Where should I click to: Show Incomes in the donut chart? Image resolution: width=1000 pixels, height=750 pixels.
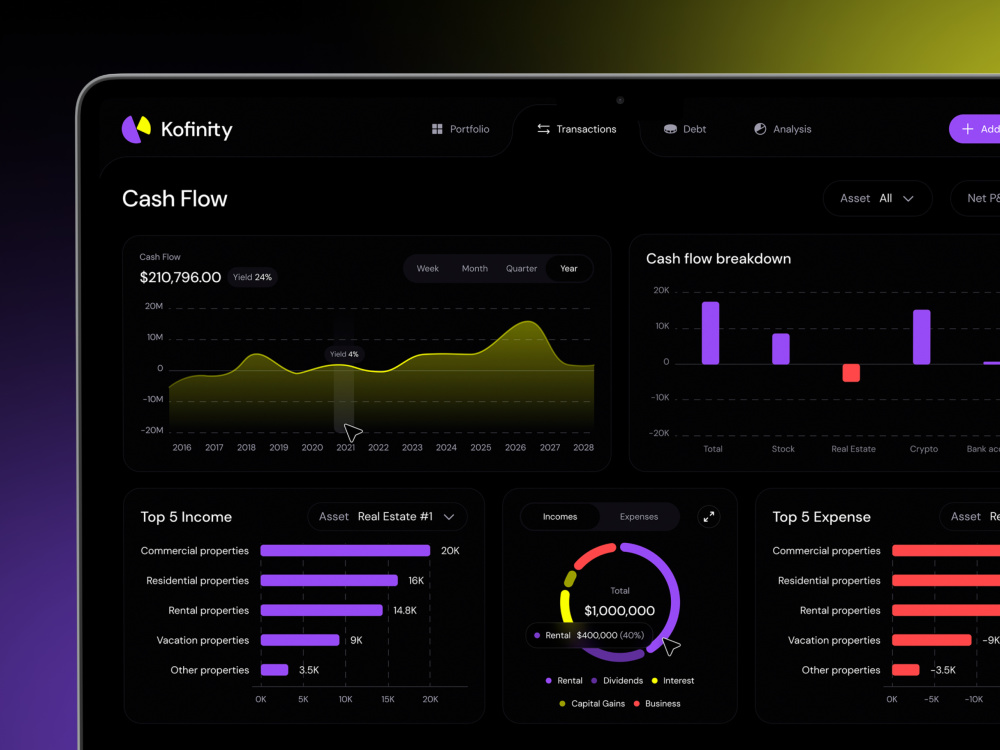tap(560, 517)
